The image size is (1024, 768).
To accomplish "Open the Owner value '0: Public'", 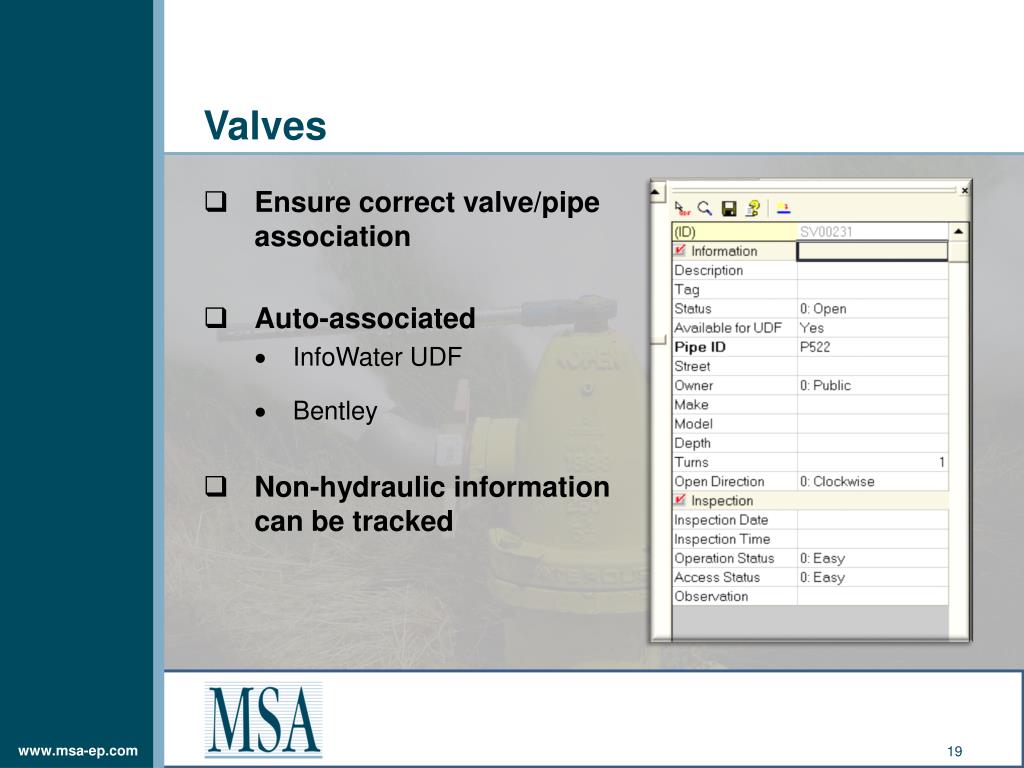I will click(x=872, y=385).
